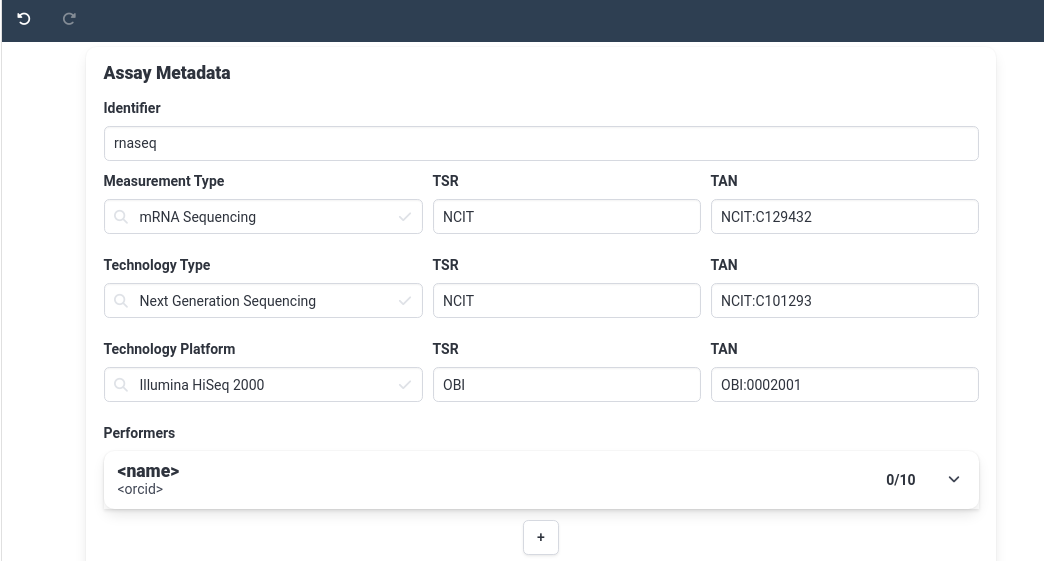Click the undo arrow icon
1044x561 pixels.
(x=24, y=19)
